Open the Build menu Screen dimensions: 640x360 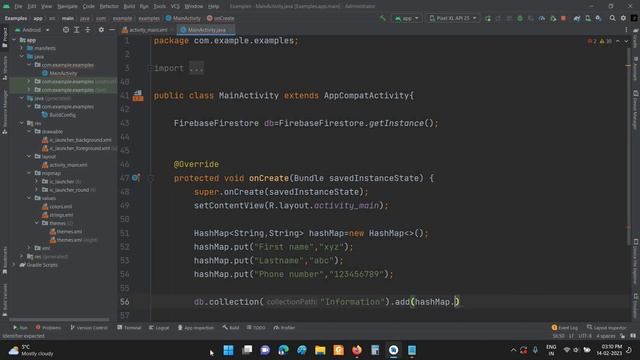point(129,6)
